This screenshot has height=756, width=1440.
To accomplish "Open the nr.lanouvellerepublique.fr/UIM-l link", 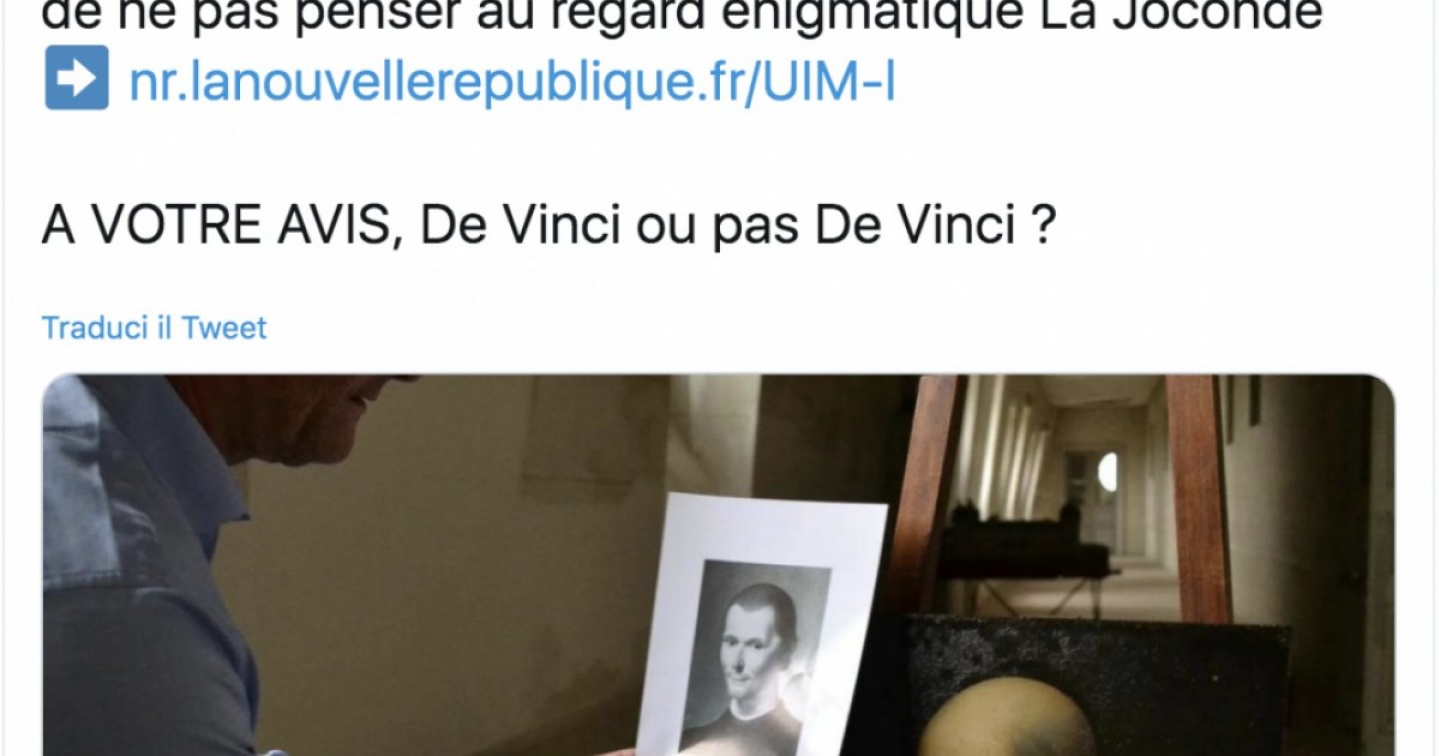I will (x=512, y=79).
